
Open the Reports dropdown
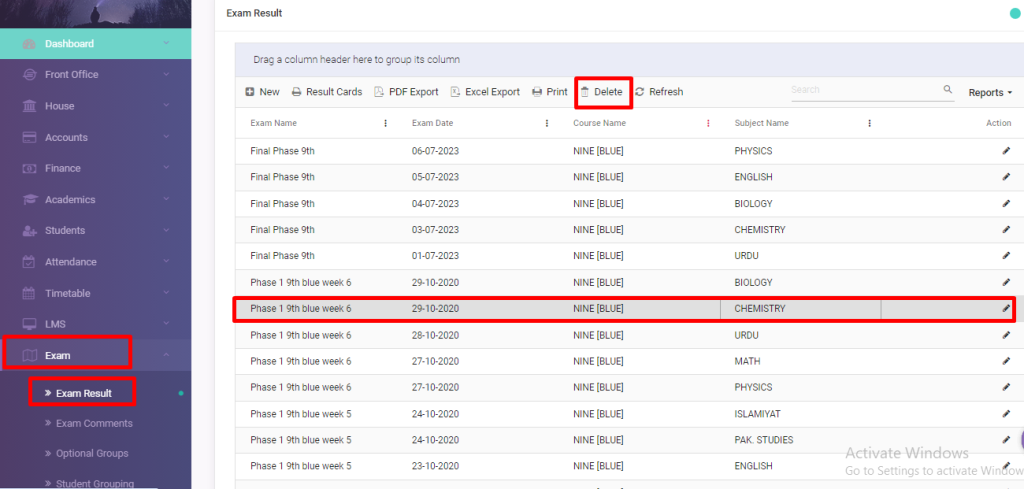coord(990,92)
